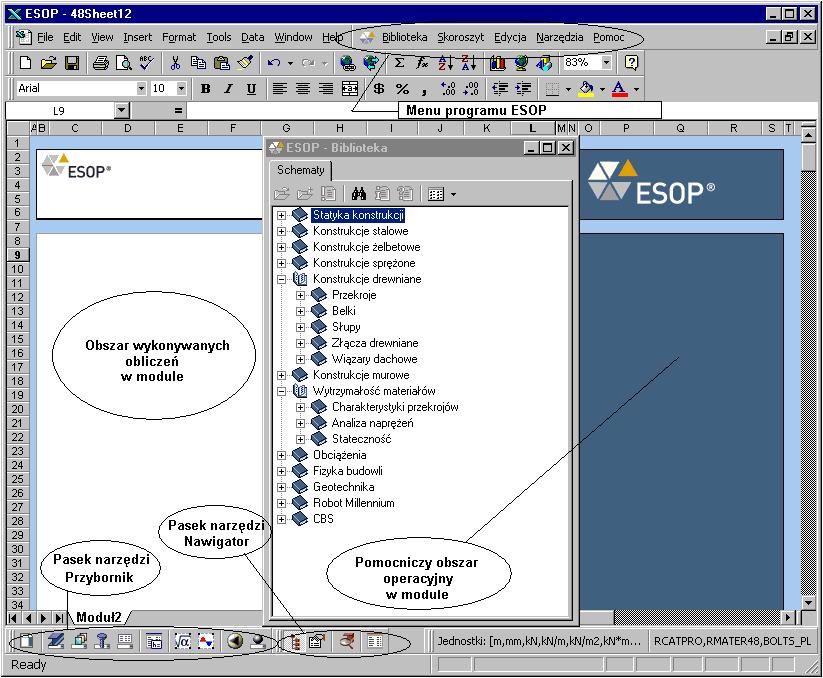
Task: Expand the Złącza drewniane subnode
Action: click(x=300, y=343)
